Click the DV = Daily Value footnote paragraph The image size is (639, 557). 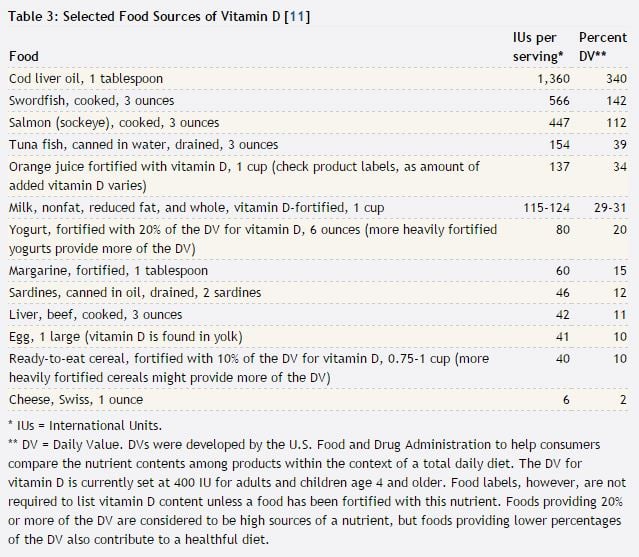[x=317, y=492]
